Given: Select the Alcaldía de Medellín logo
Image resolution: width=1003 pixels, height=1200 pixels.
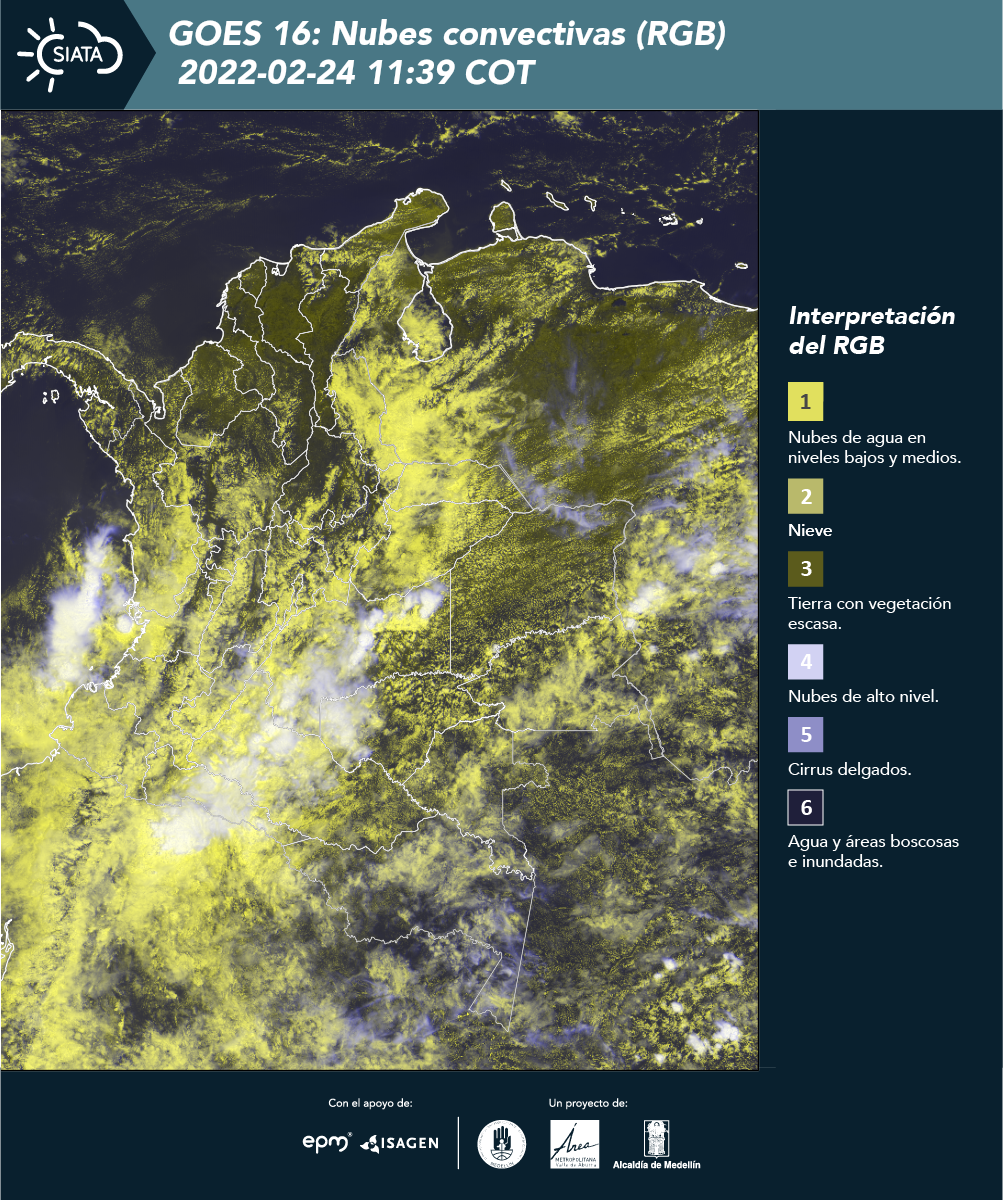Looking at the screenshot, I should (x=657, y=1144).
